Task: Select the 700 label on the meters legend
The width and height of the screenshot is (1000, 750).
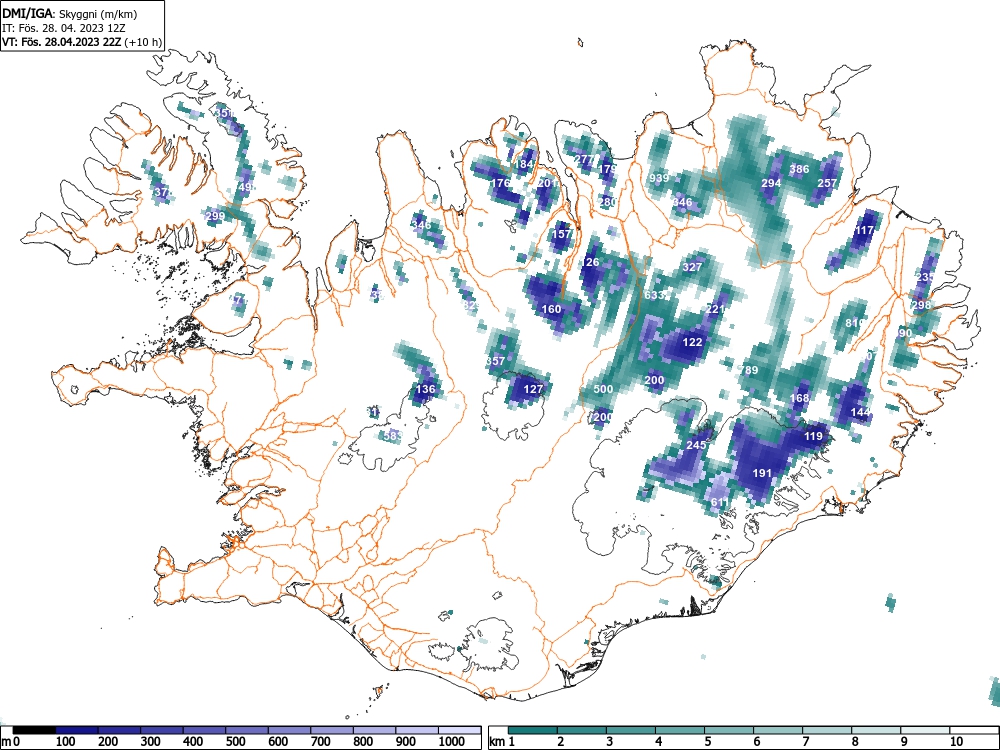Action: click(x=321, y=742)
